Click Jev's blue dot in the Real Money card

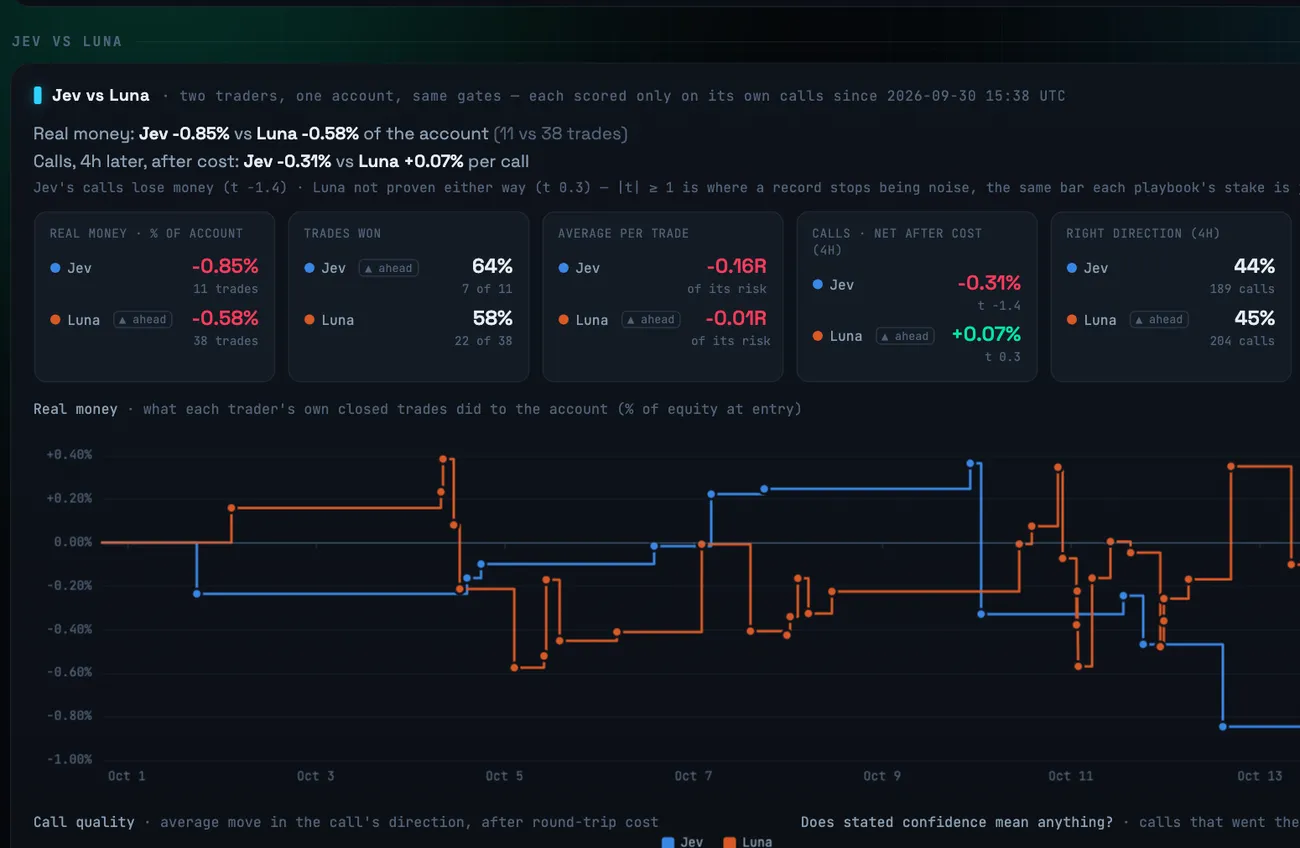(55, 268)
